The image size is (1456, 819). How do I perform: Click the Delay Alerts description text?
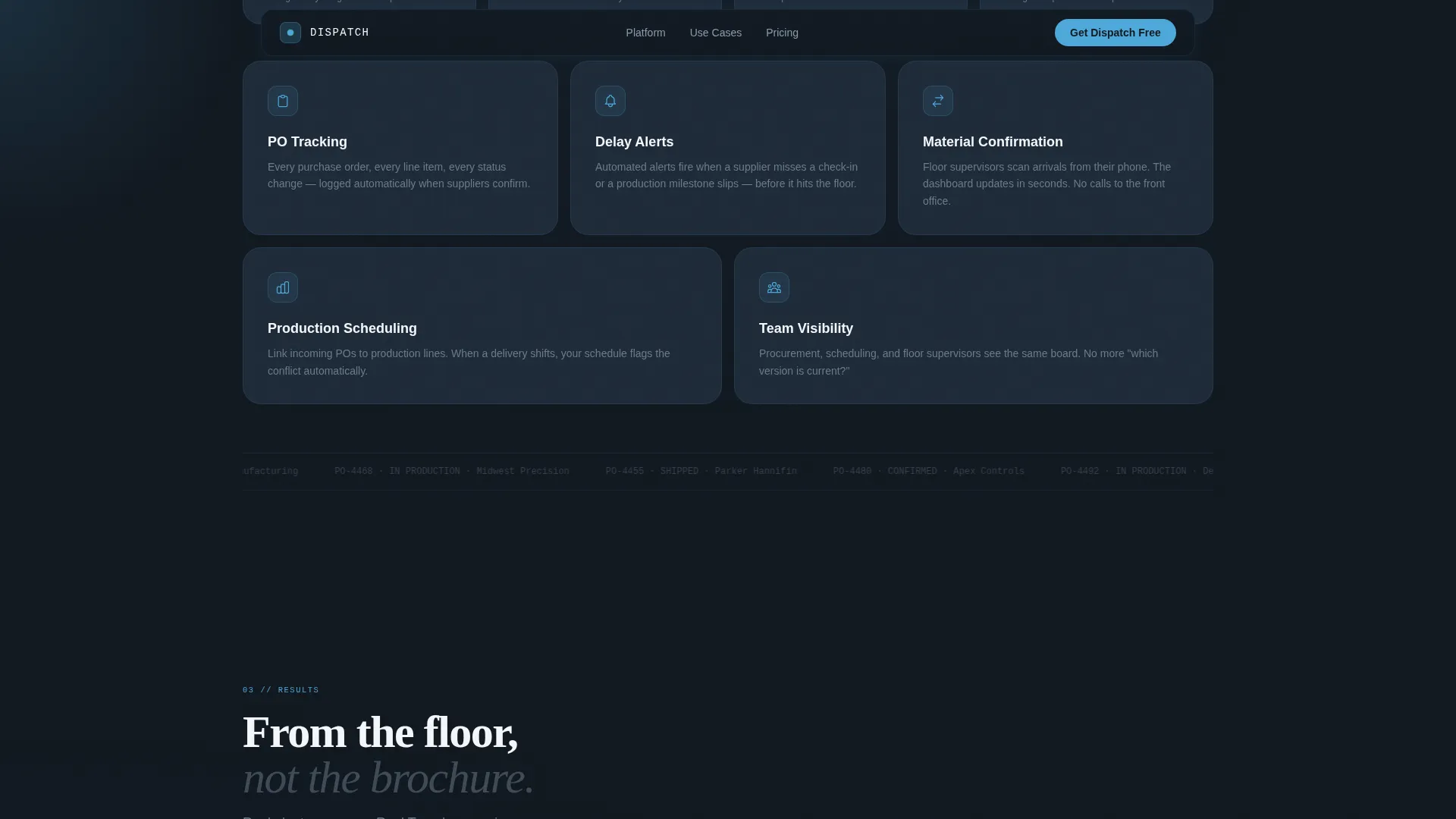(726, 175)
